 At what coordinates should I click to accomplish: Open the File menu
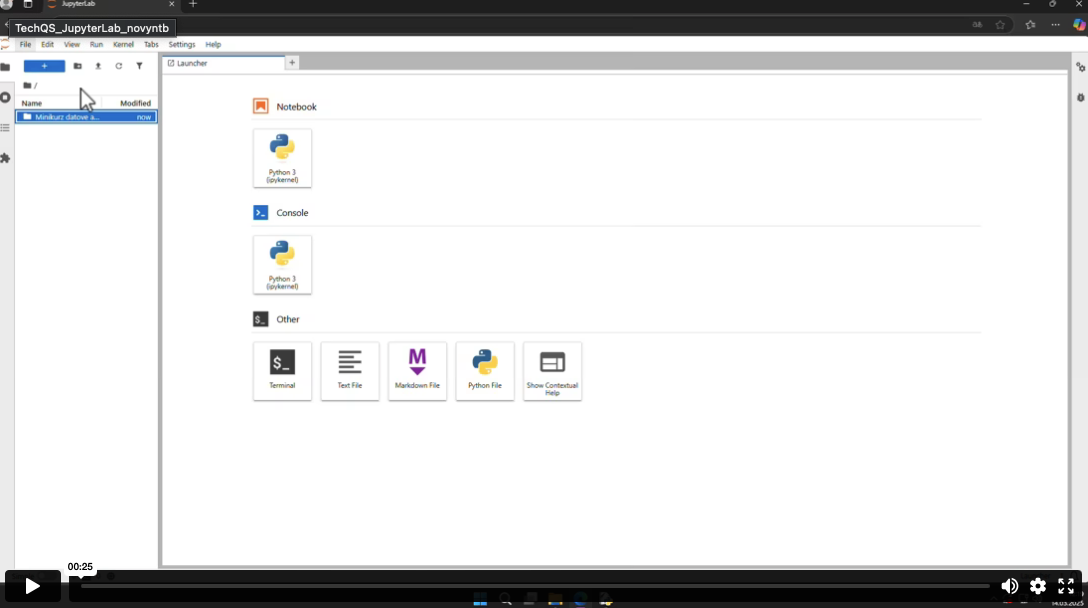pos(25,44)
